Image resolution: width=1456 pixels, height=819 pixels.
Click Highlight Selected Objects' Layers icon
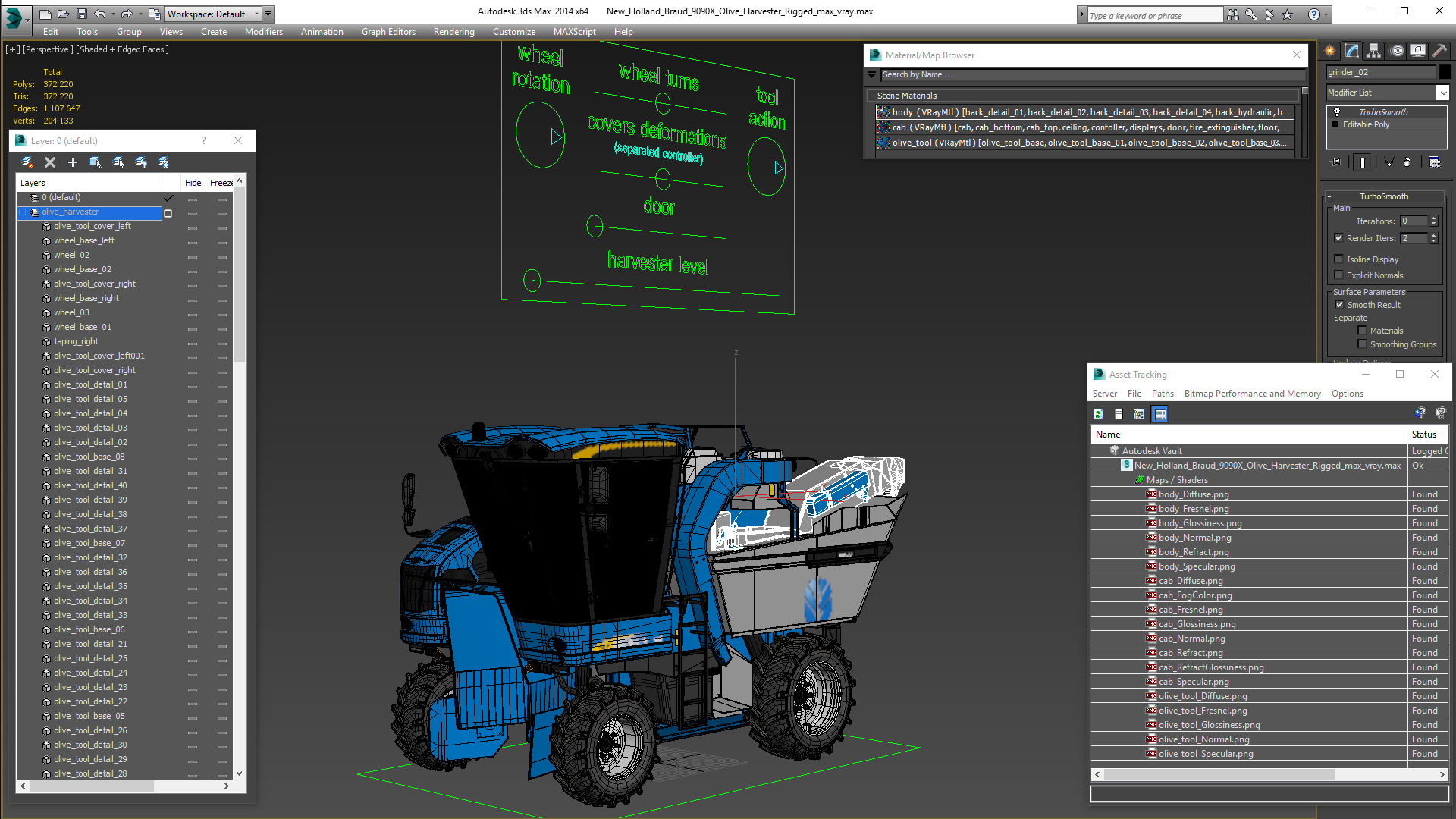pos(118,162)
